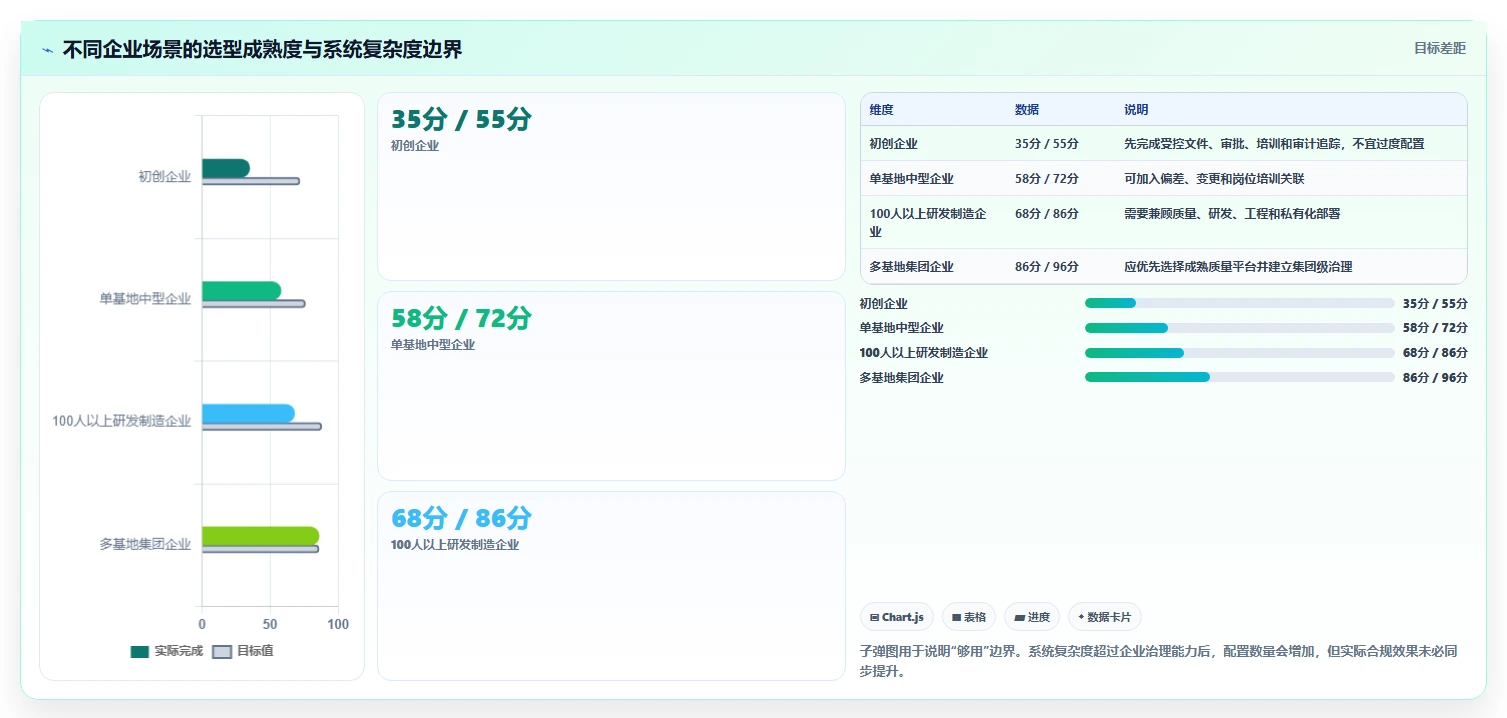Click the 多基地集团企业 y-axis label in chart

click(x=145, y=545)
